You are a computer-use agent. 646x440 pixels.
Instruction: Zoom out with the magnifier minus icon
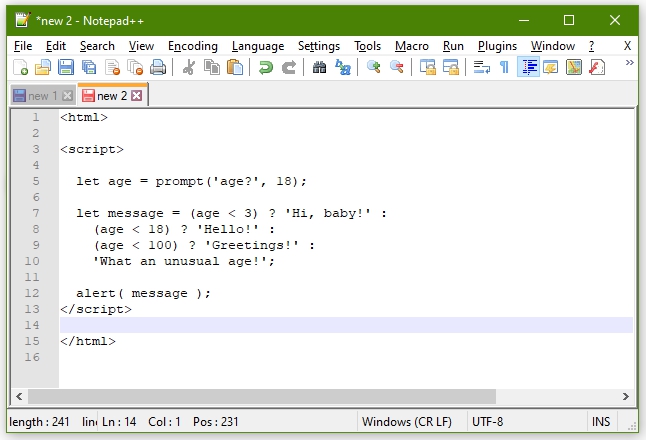click(397, 67)
